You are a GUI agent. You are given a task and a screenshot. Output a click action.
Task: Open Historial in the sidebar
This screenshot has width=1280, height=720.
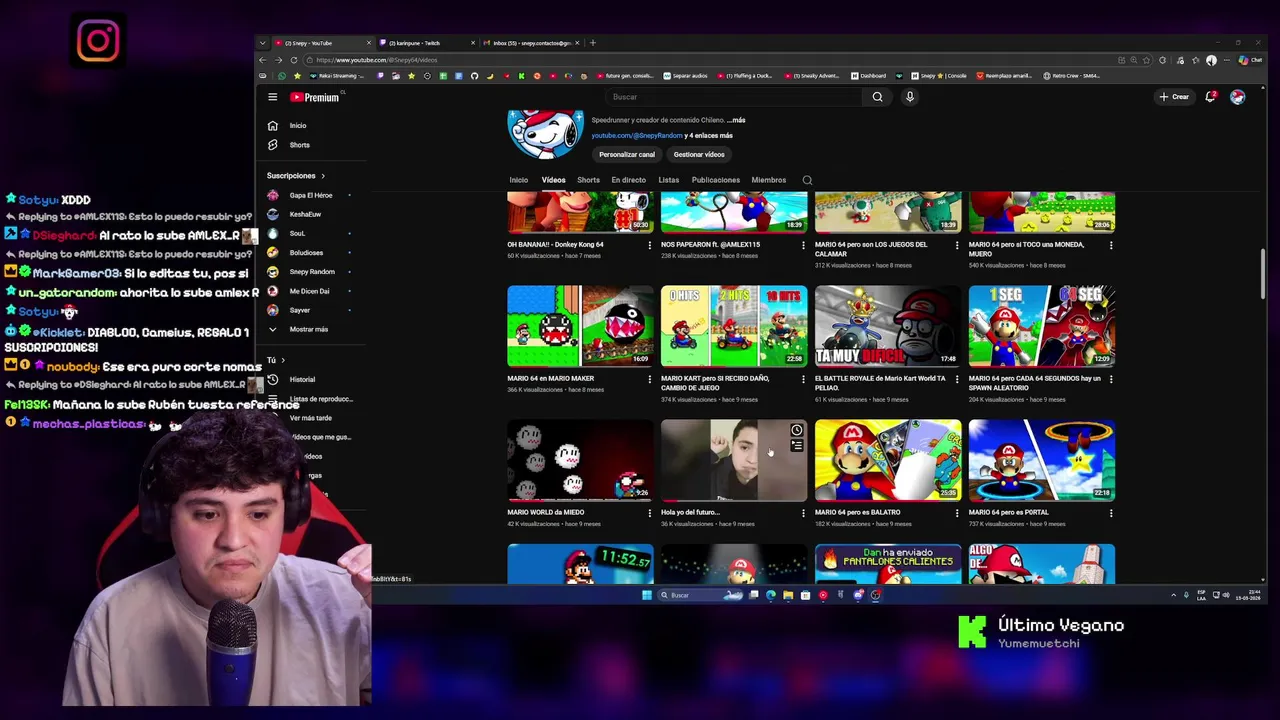click(302, 380)
